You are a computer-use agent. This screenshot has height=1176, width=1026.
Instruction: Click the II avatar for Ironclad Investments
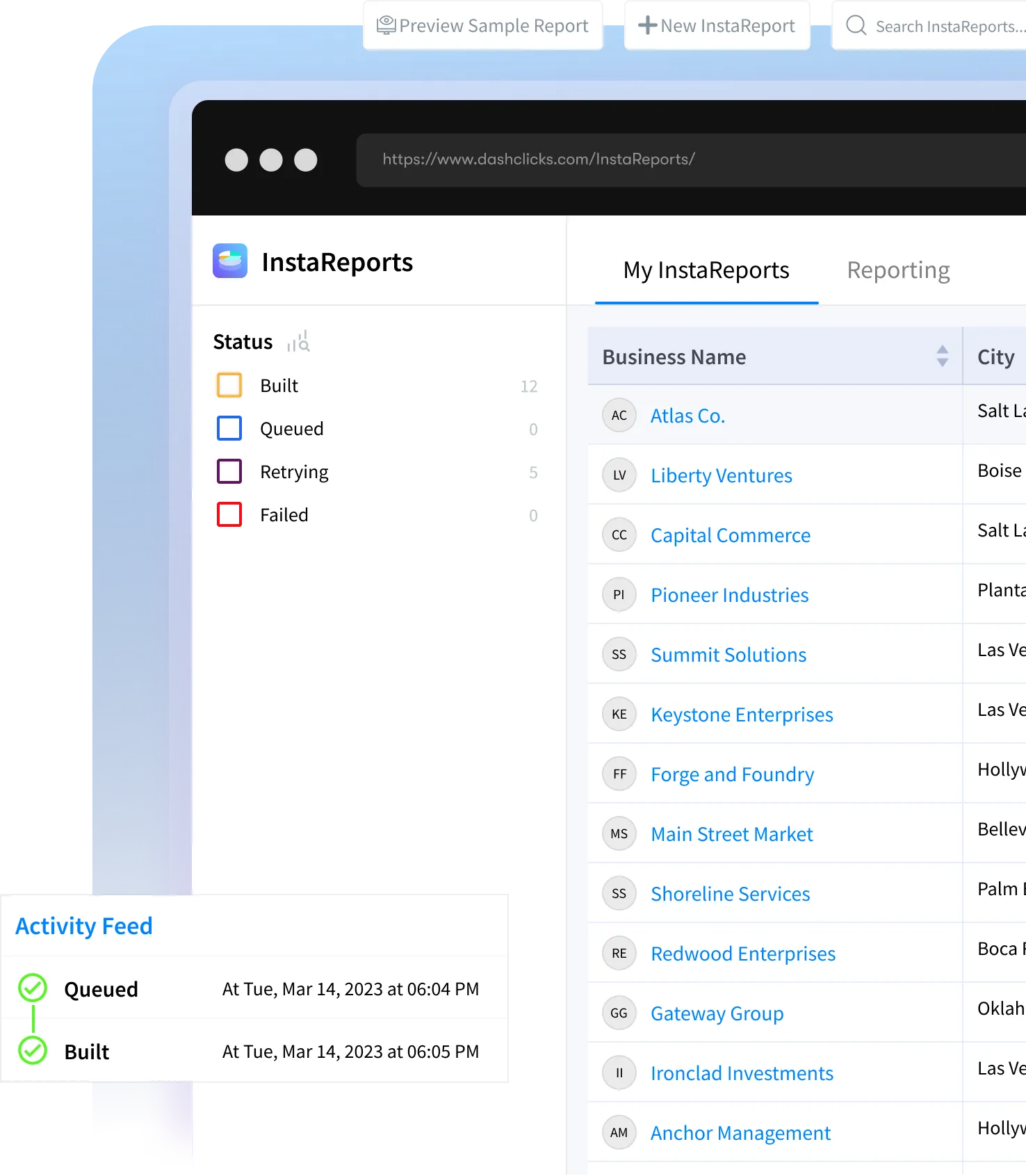pos(619,1072)
